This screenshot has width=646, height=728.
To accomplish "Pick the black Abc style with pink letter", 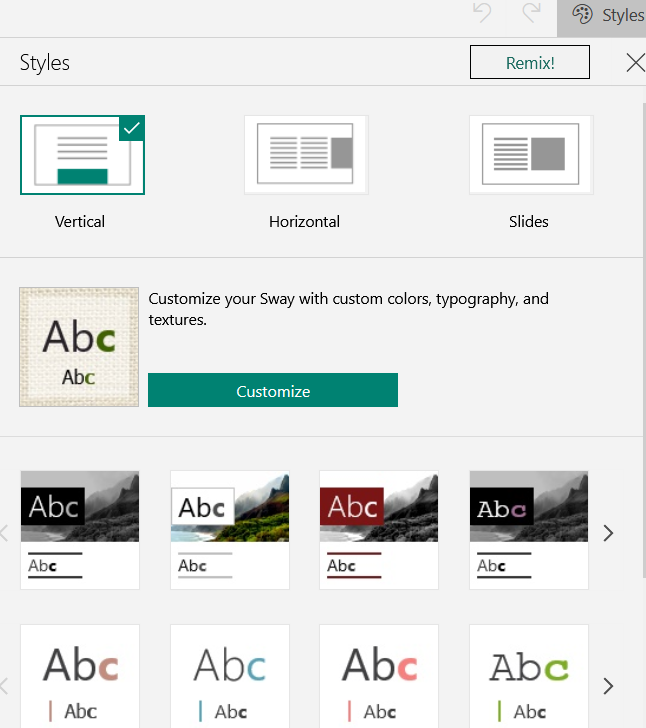I will point(529,530).
